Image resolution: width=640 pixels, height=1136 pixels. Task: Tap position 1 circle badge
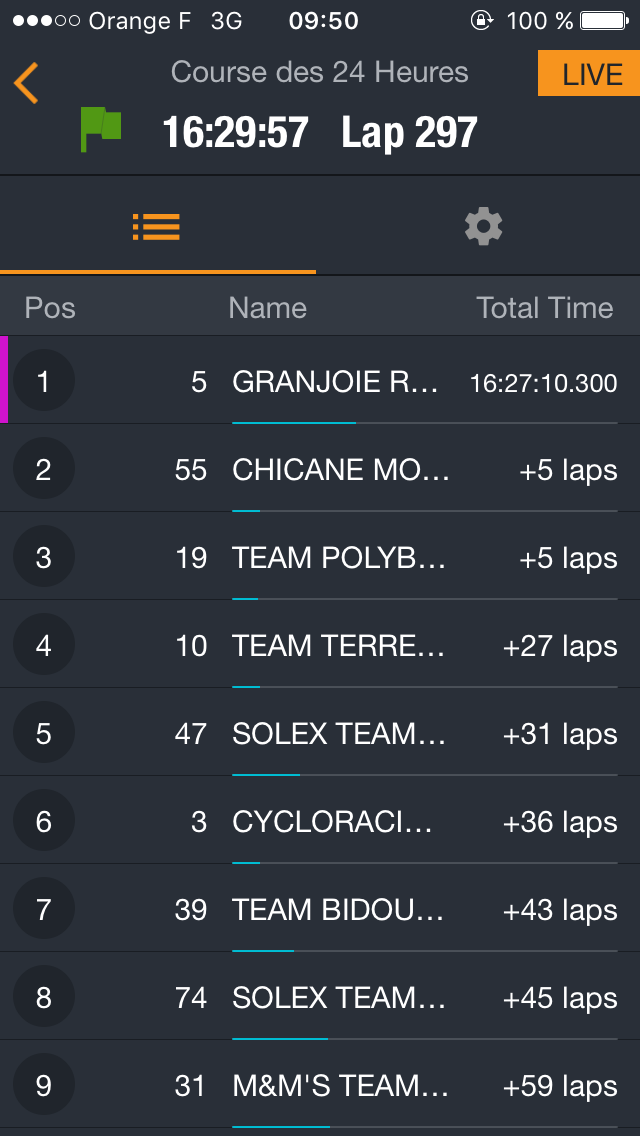(x=43, y=381)
